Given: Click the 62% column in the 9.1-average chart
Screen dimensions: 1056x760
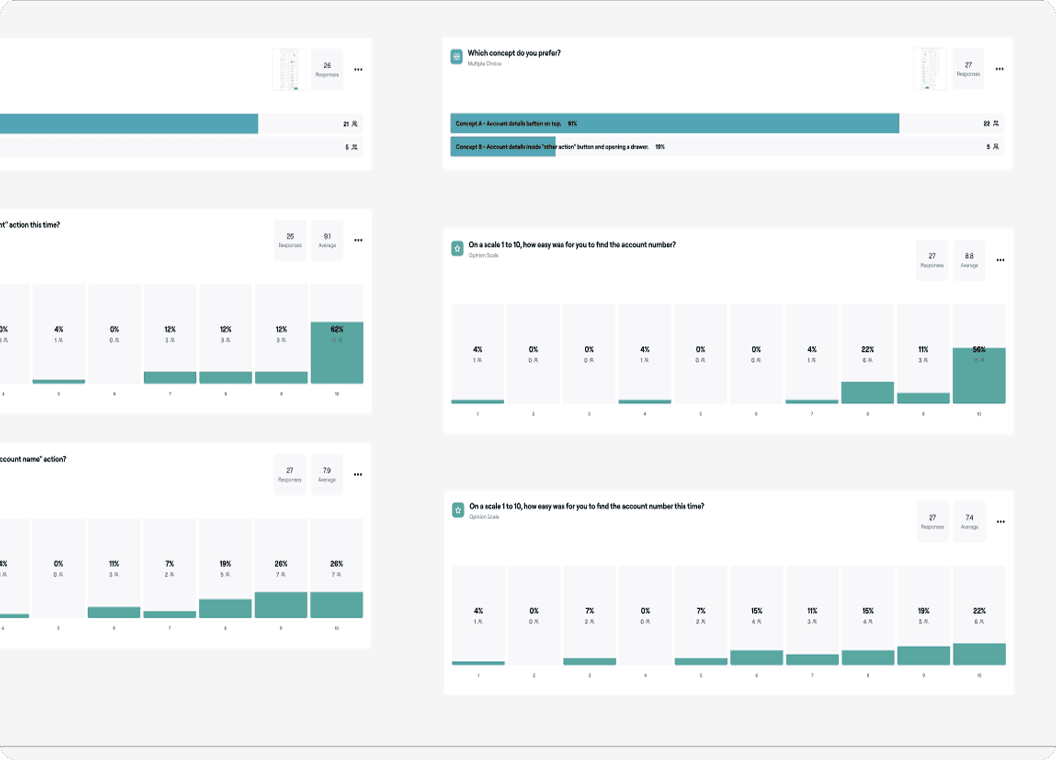Looking at the screenshot, I should (337, 334).
